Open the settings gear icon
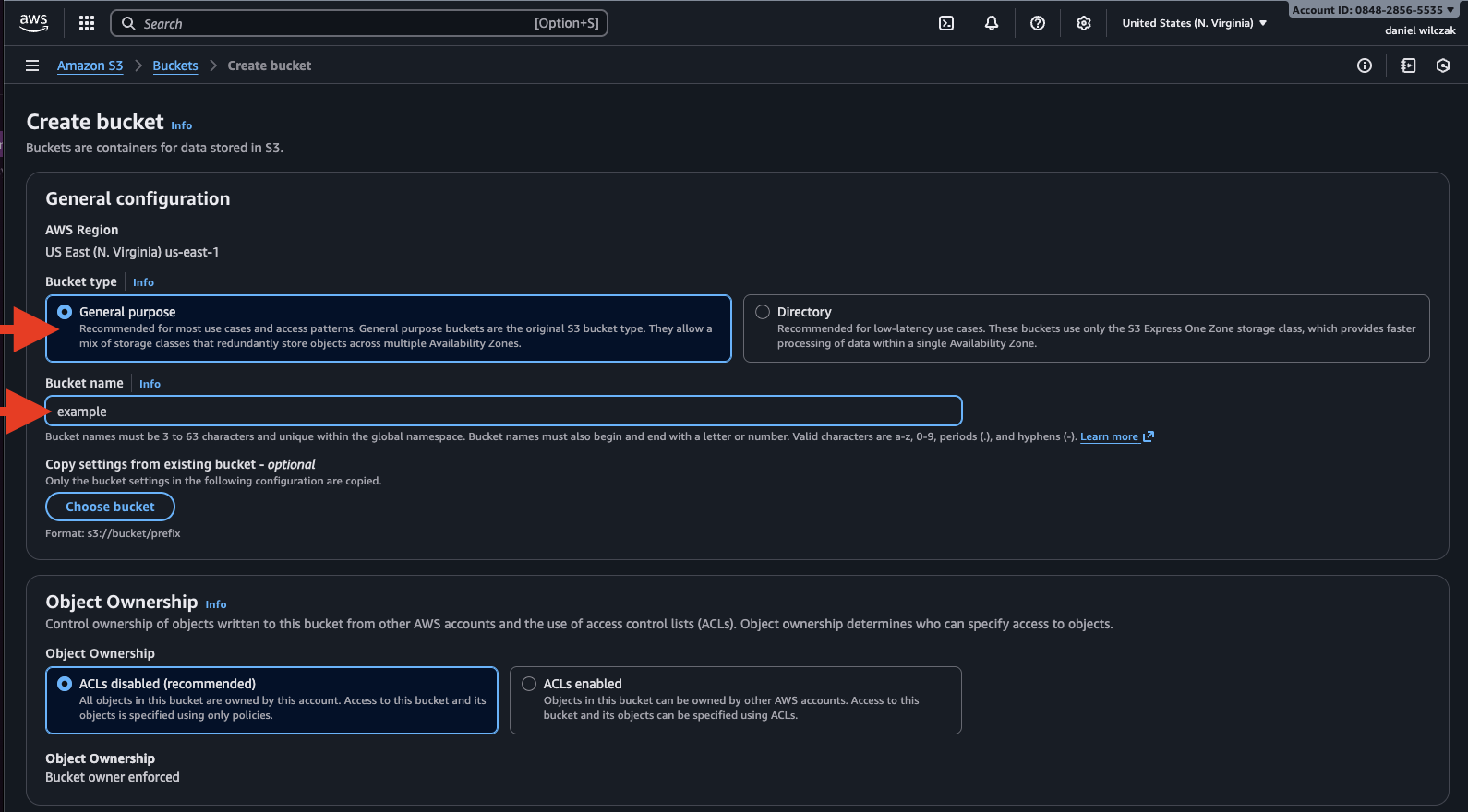The image size is (1468, 812). click(1084, 23)
